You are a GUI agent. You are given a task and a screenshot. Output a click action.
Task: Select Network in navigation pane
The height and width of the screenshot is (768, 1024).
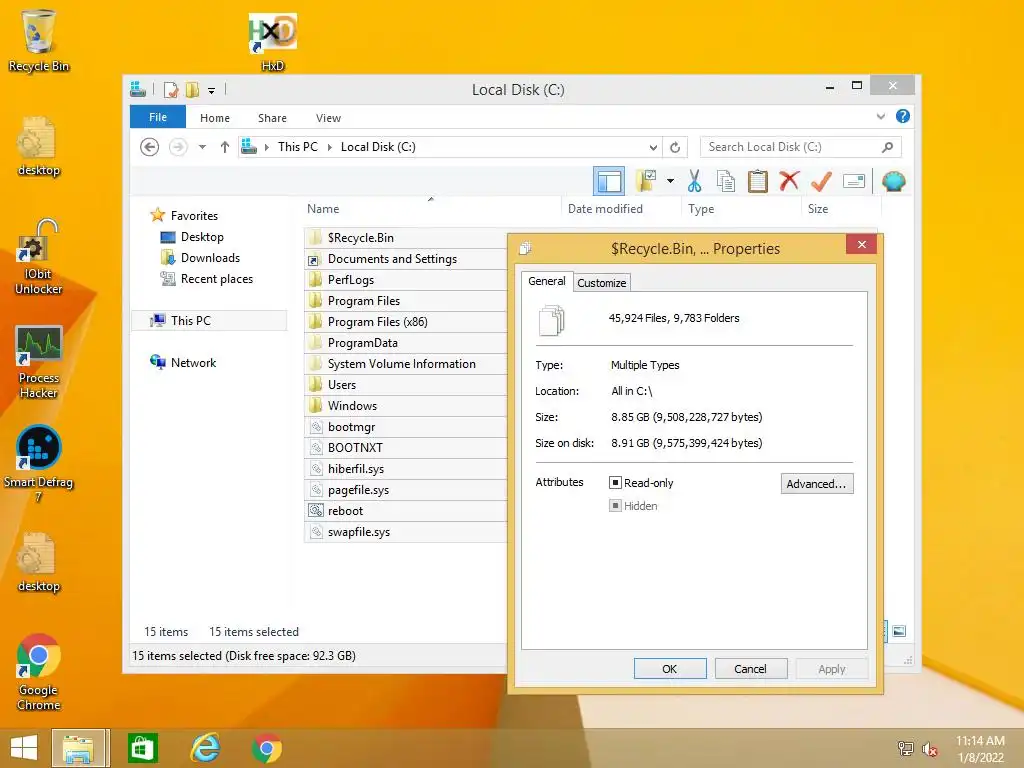click(x=193, y=362)
